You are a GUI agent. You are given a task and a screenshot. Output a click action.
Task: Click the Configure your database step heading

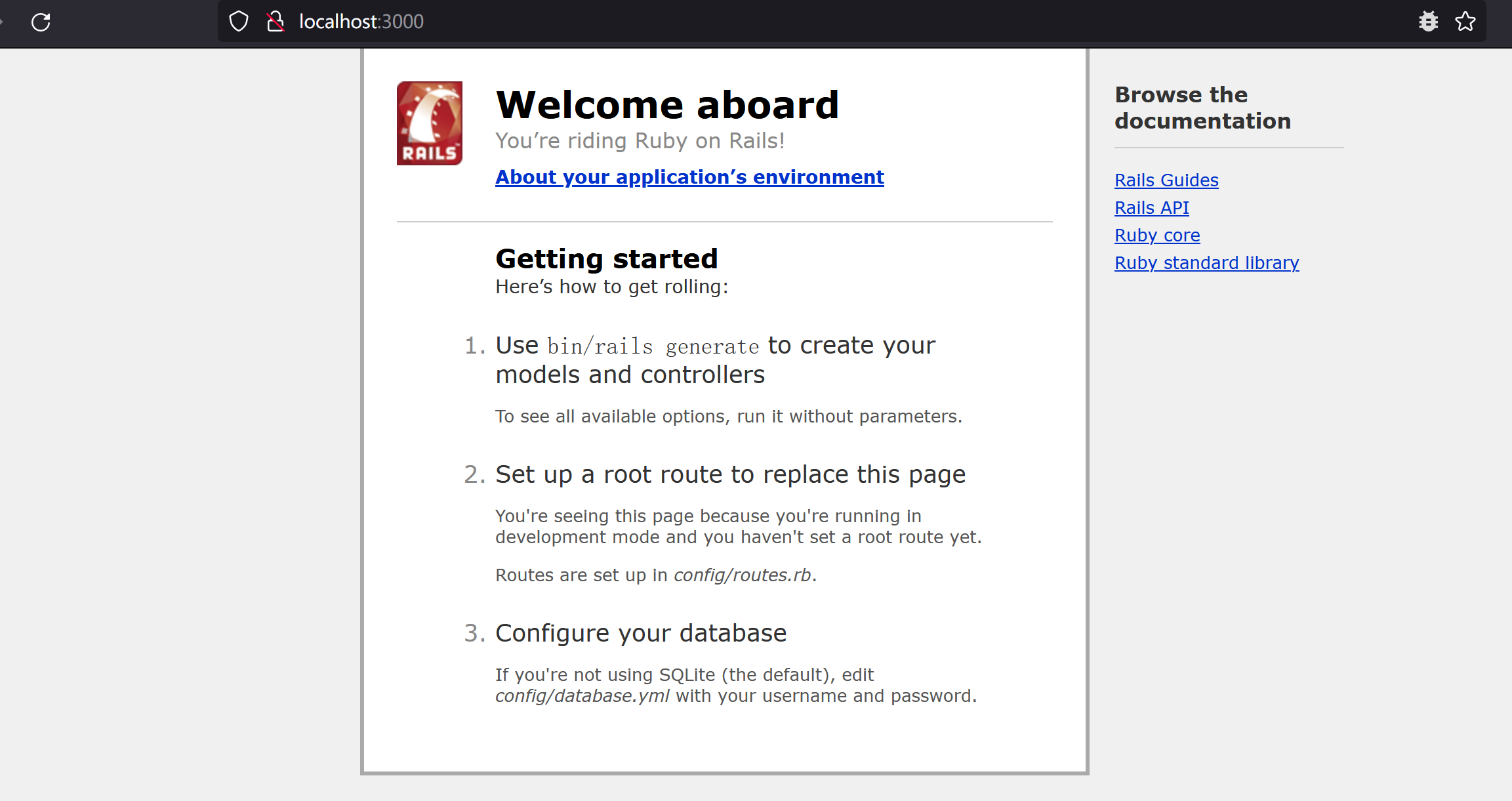pyautogui.click(x=640, y=634)
